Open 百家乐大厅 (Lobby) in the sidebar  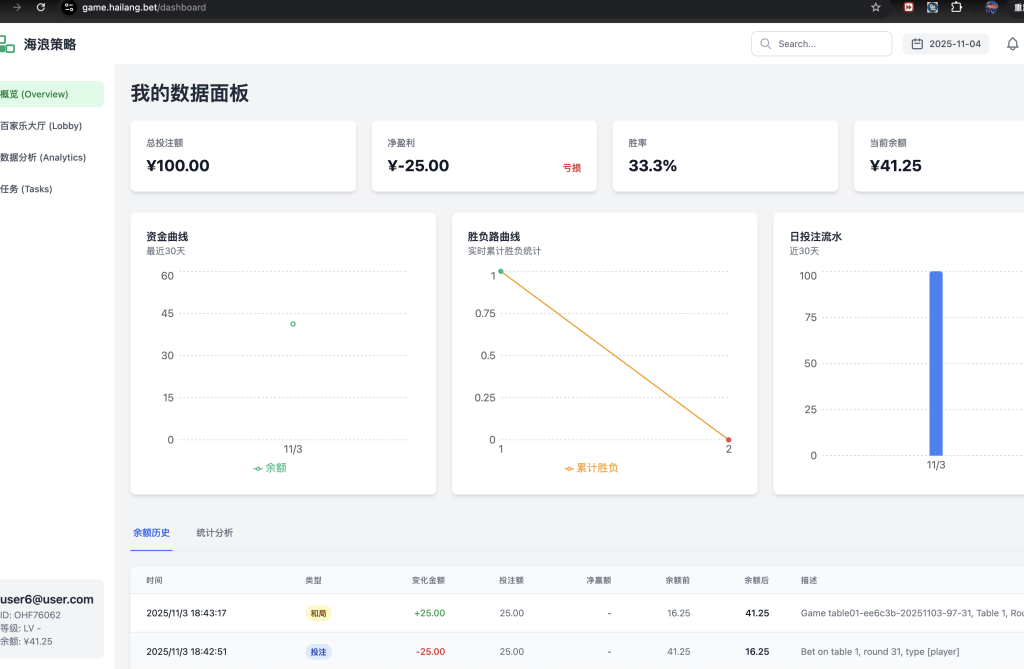click(x=42, y=126)
